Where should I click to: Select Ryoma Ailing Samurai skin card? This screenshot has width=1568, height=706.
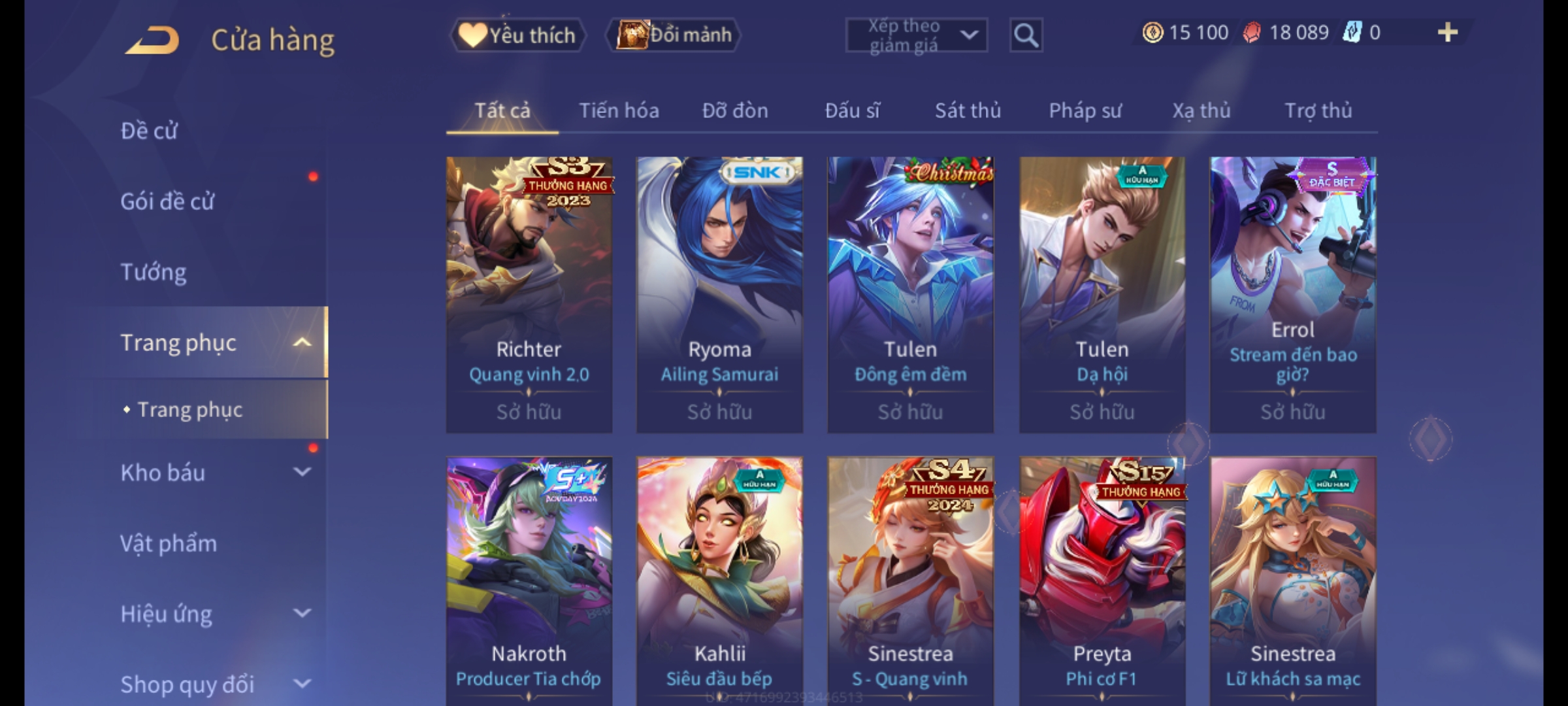point(719,294)
